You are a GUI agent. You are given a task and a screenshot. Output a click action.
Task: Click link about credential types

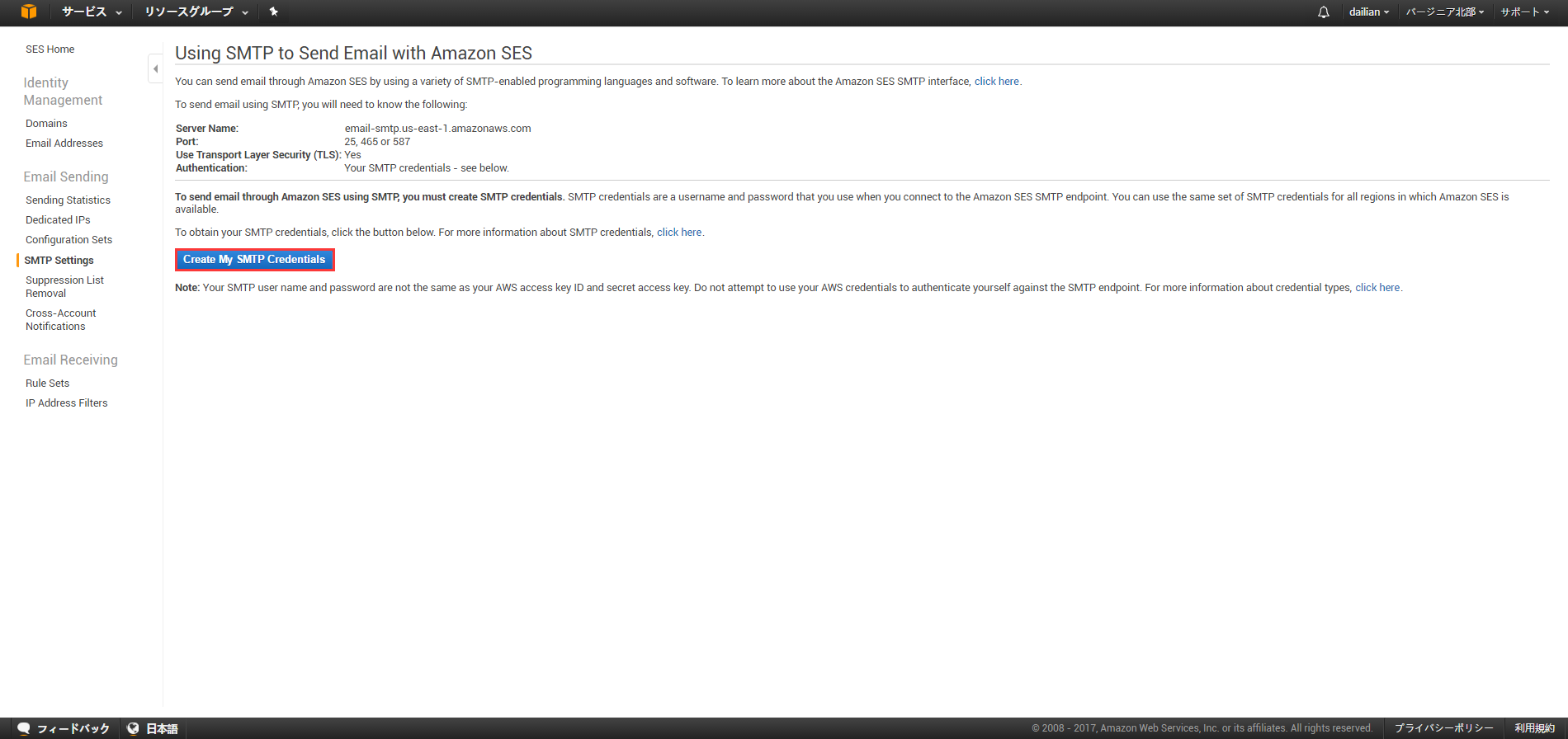pos(1377,288)
